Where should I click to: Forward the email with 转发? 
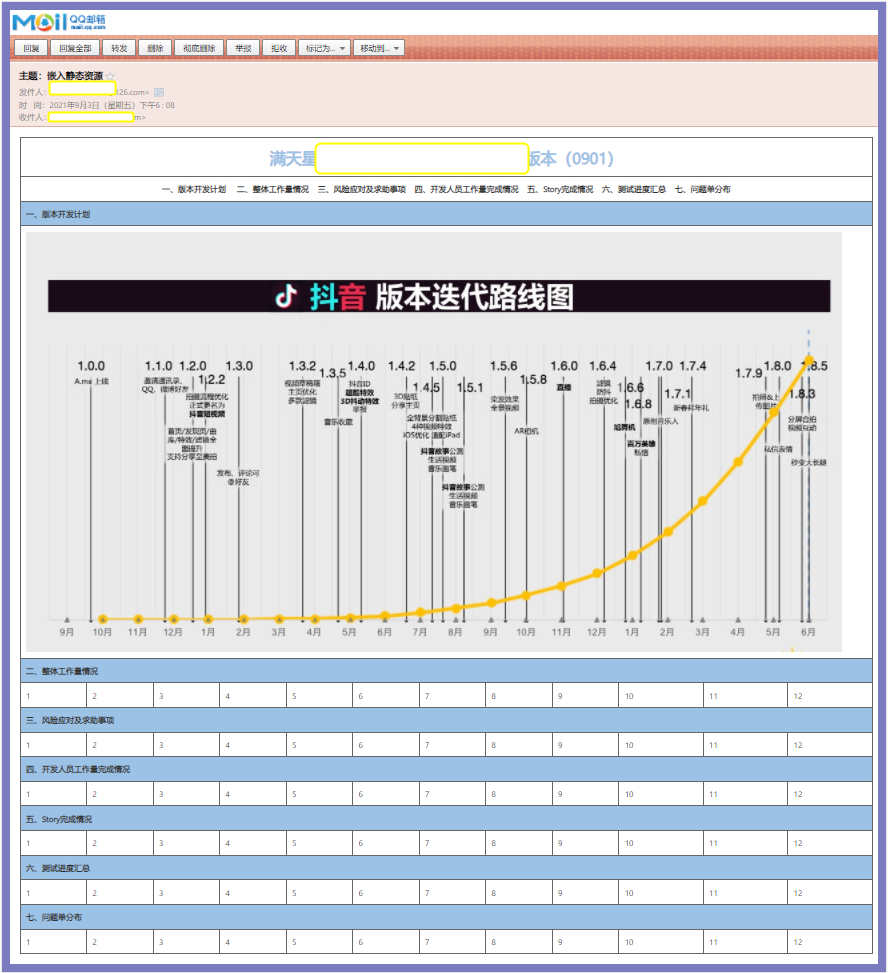click(x=119, y=48)
